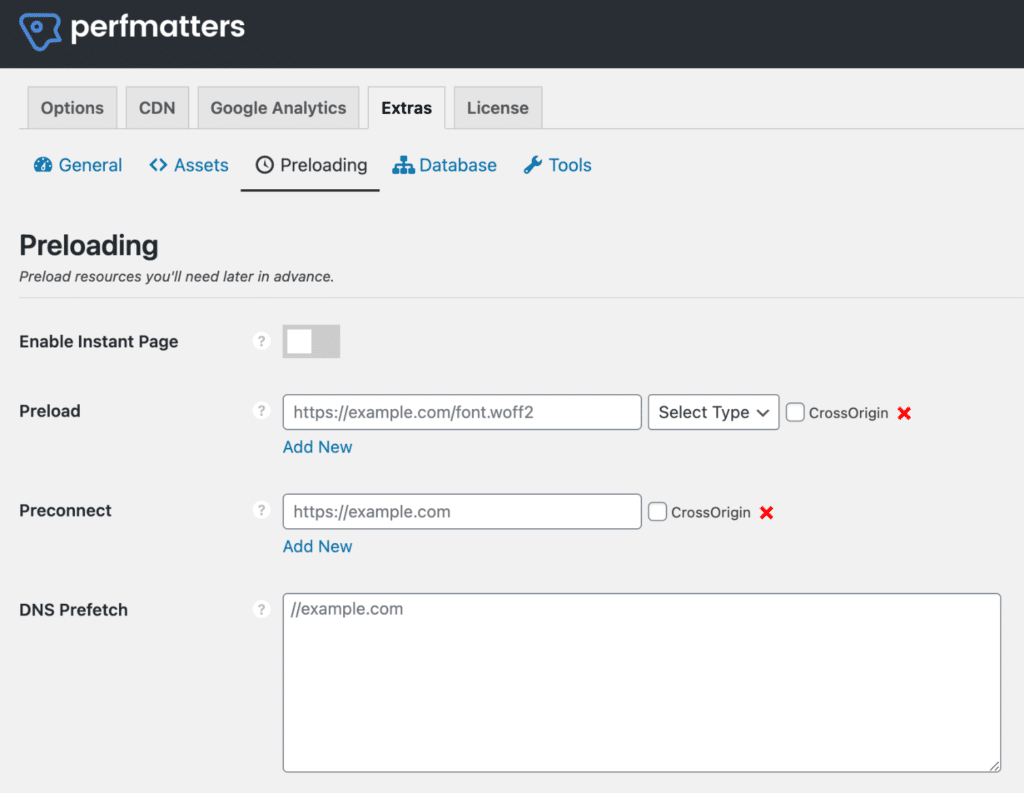Click inside the DNS Prefetch textarea
1024x793 pixels.
click(x=641, y=683)
